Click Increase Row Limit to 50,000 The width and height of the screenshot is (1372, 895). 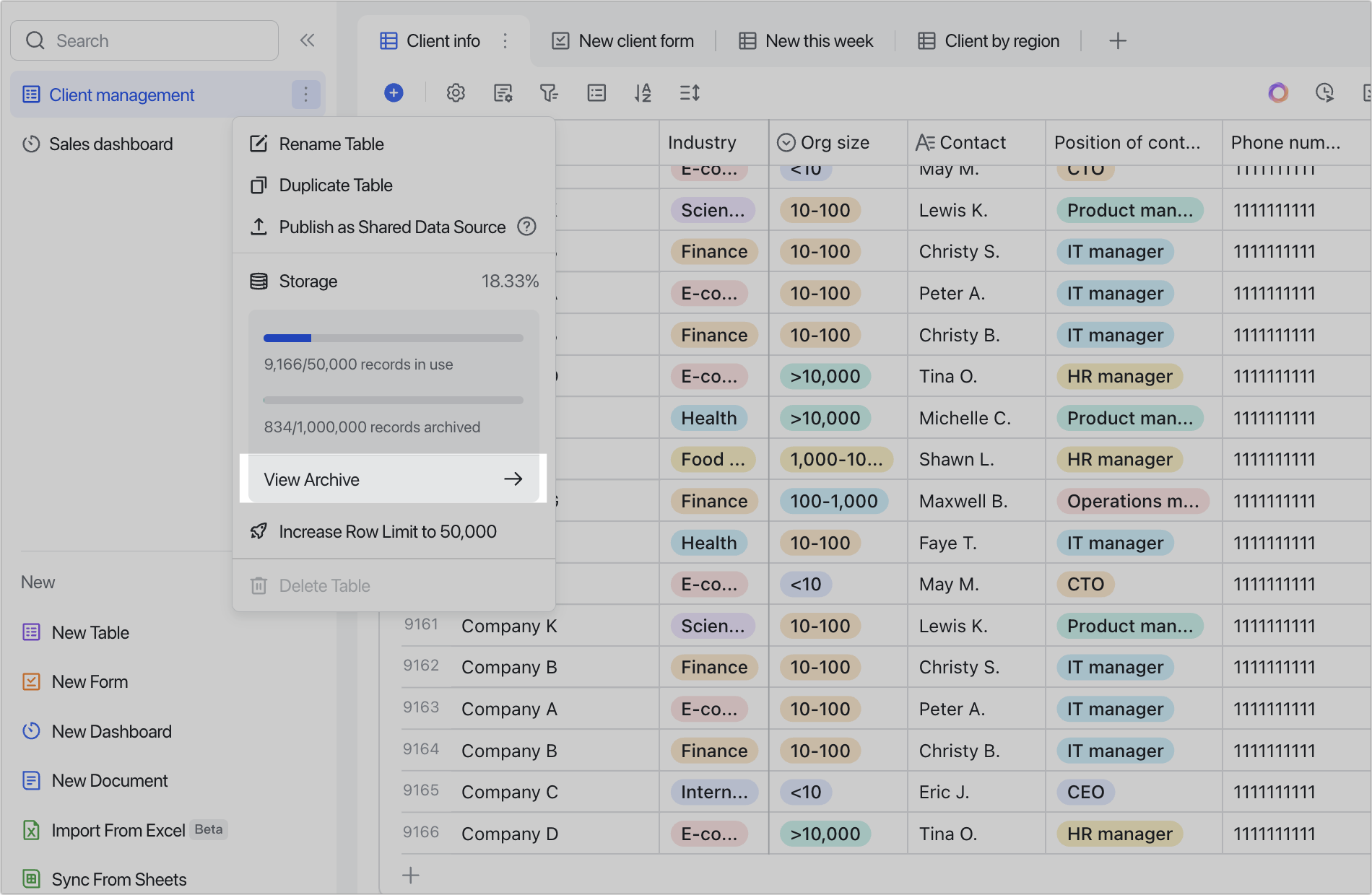[388, 532]
